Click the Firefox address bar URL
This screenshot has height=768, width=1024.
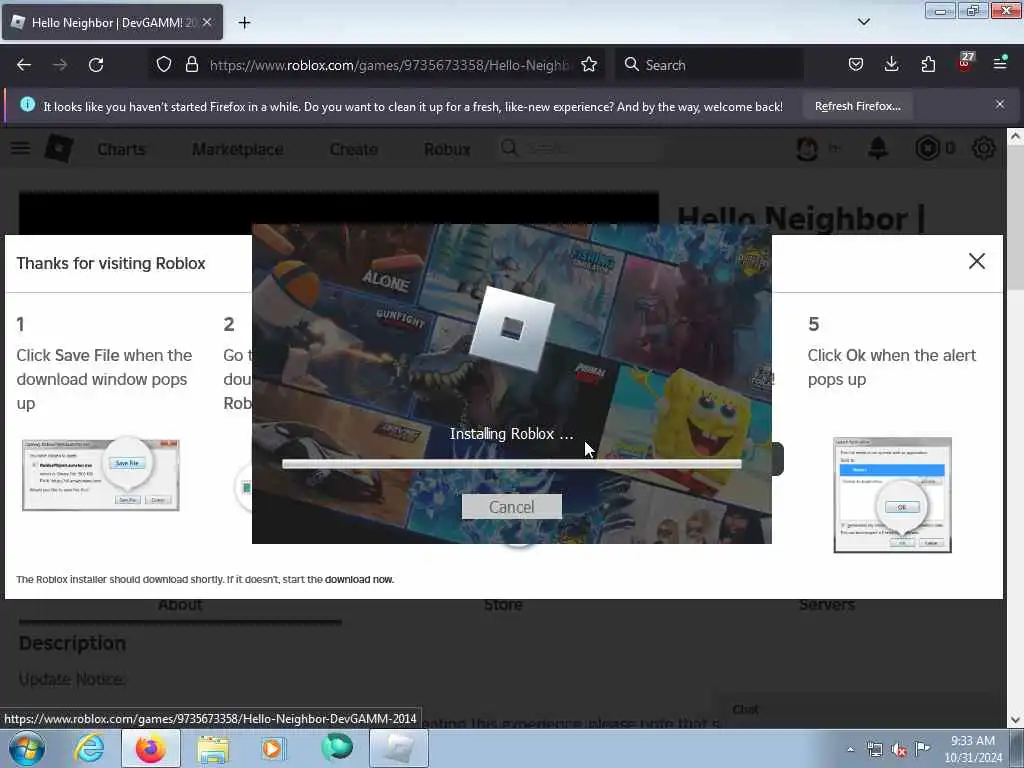[x=389, y=65]
